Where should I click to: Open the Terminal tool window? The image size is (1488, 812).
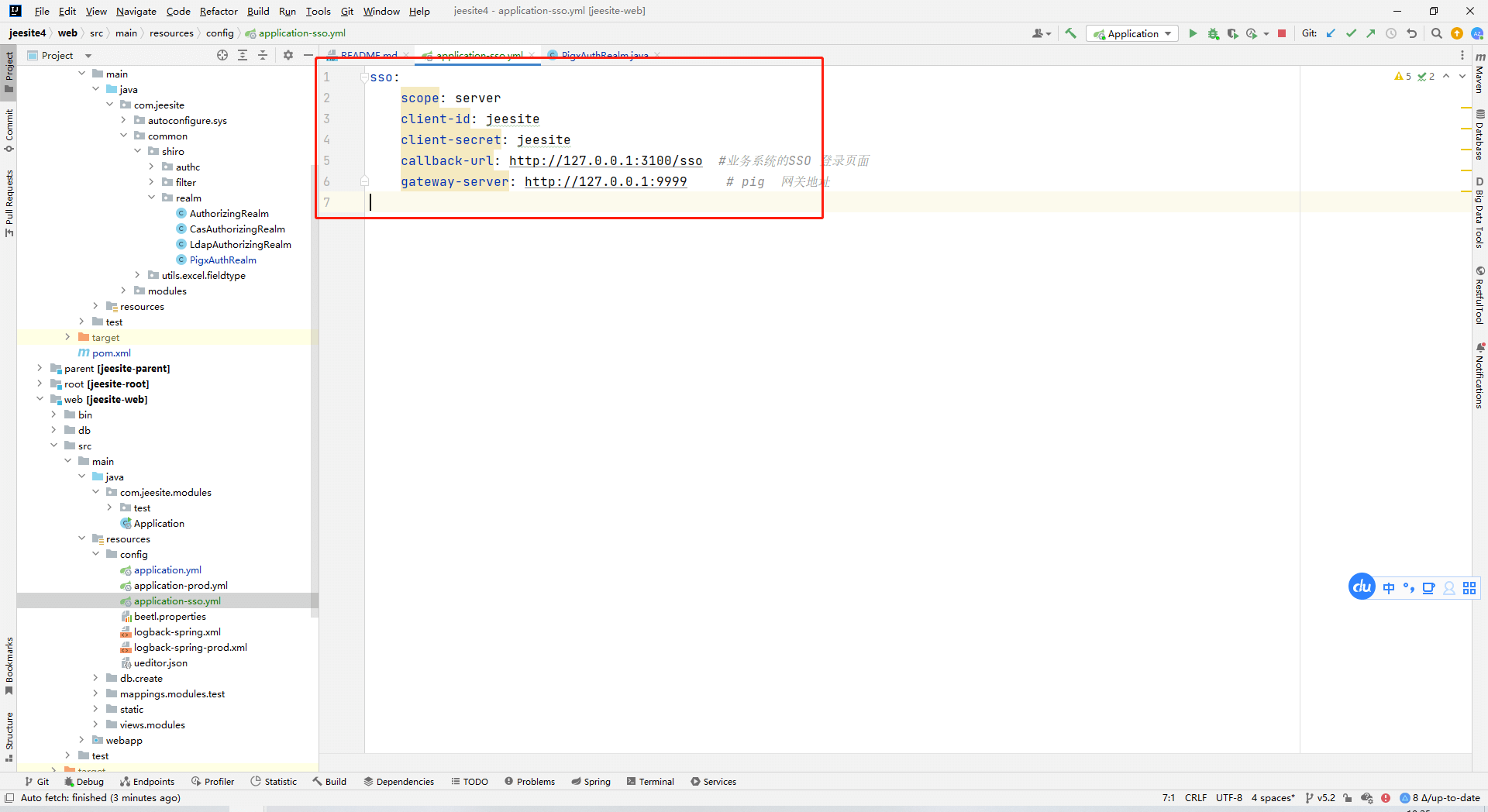(650, 781)
